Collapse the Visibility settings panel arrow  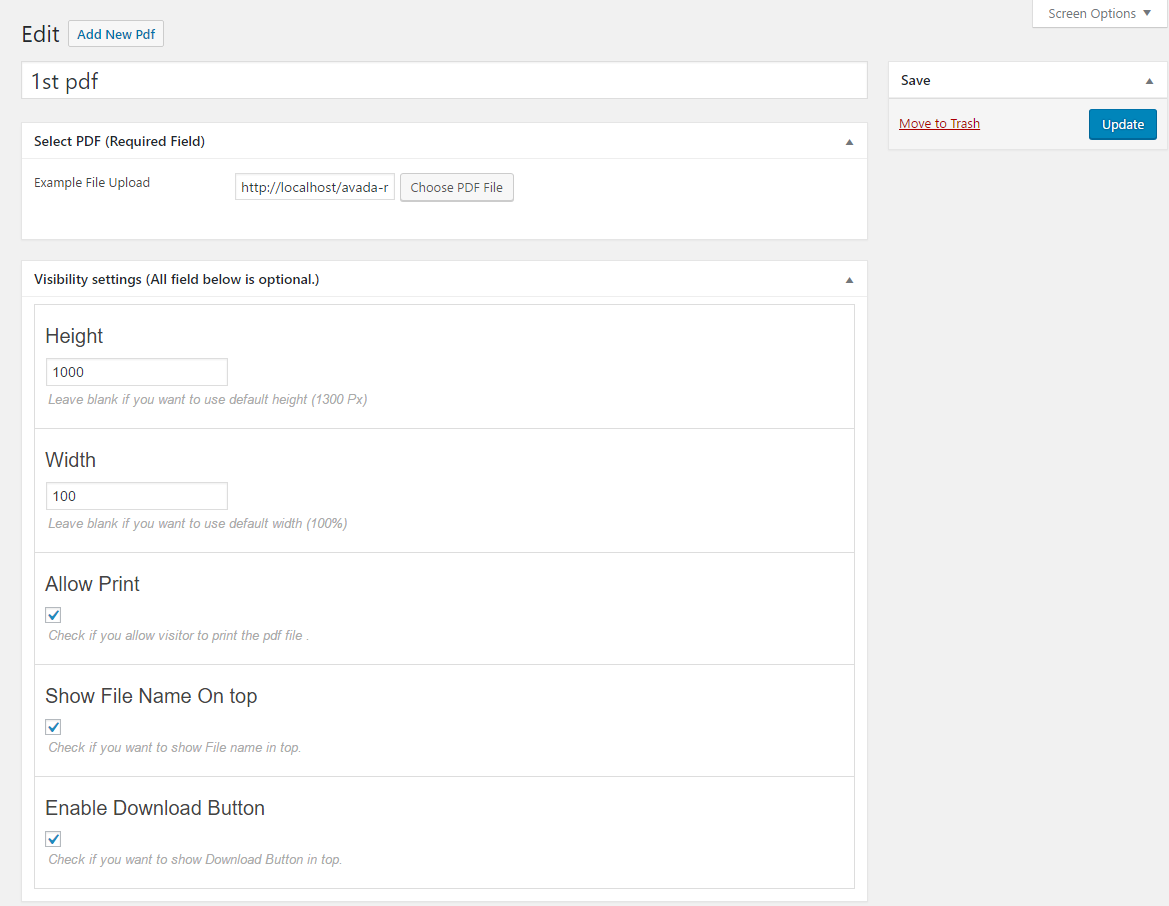(849, 280)
